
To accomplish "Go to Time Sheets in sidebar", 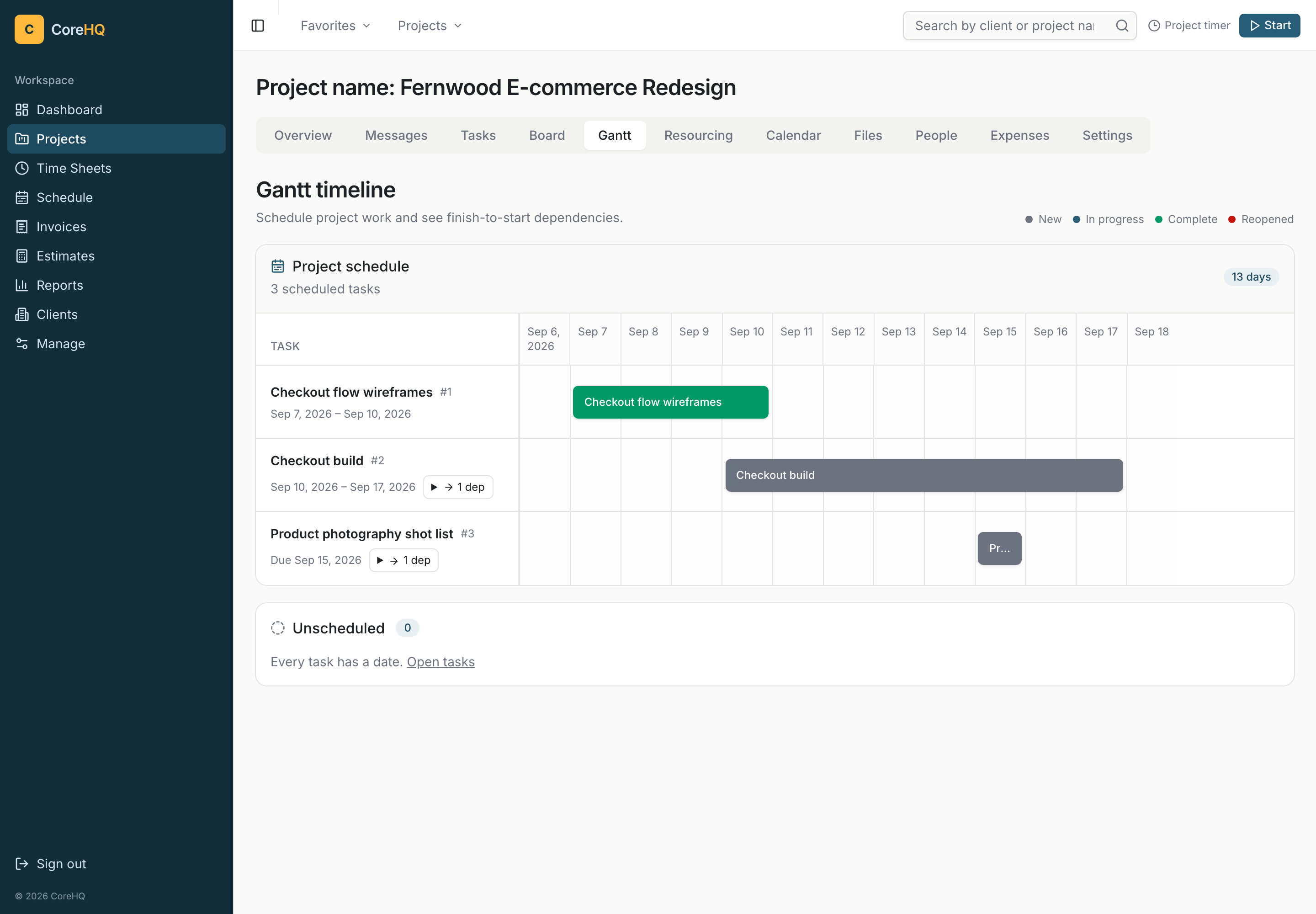I will [x=116, y=168].
